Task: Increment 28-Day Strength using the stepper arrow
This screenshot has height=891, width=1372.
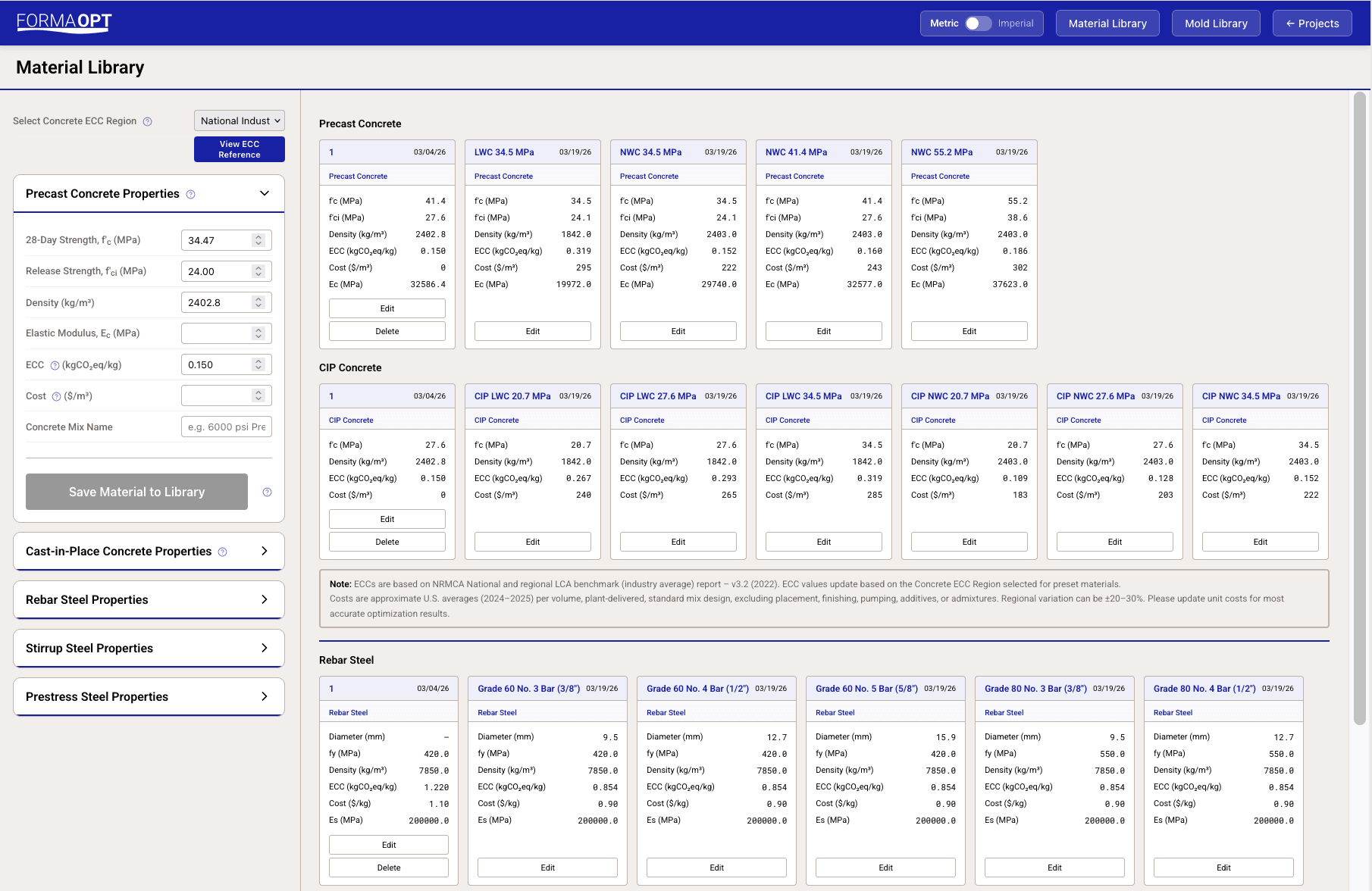Action: point(260,236)
